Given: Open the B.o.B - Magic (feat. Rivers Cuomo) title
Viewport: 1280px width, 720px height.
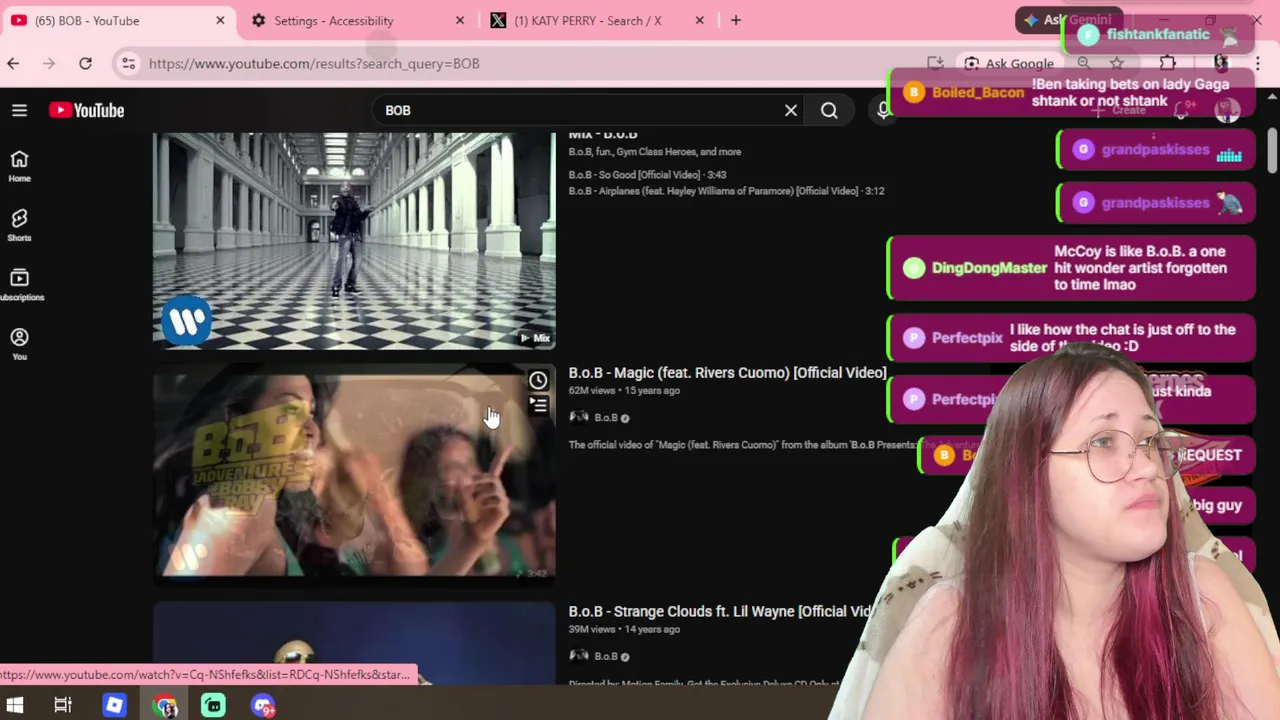Looking at the screenshot, I should click(x=727, y=372).
